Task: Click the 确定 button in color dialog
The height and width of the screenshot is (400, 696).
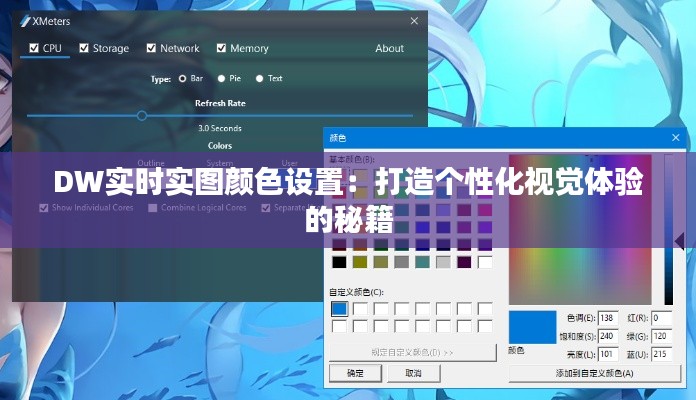Action: coord(355,373)
